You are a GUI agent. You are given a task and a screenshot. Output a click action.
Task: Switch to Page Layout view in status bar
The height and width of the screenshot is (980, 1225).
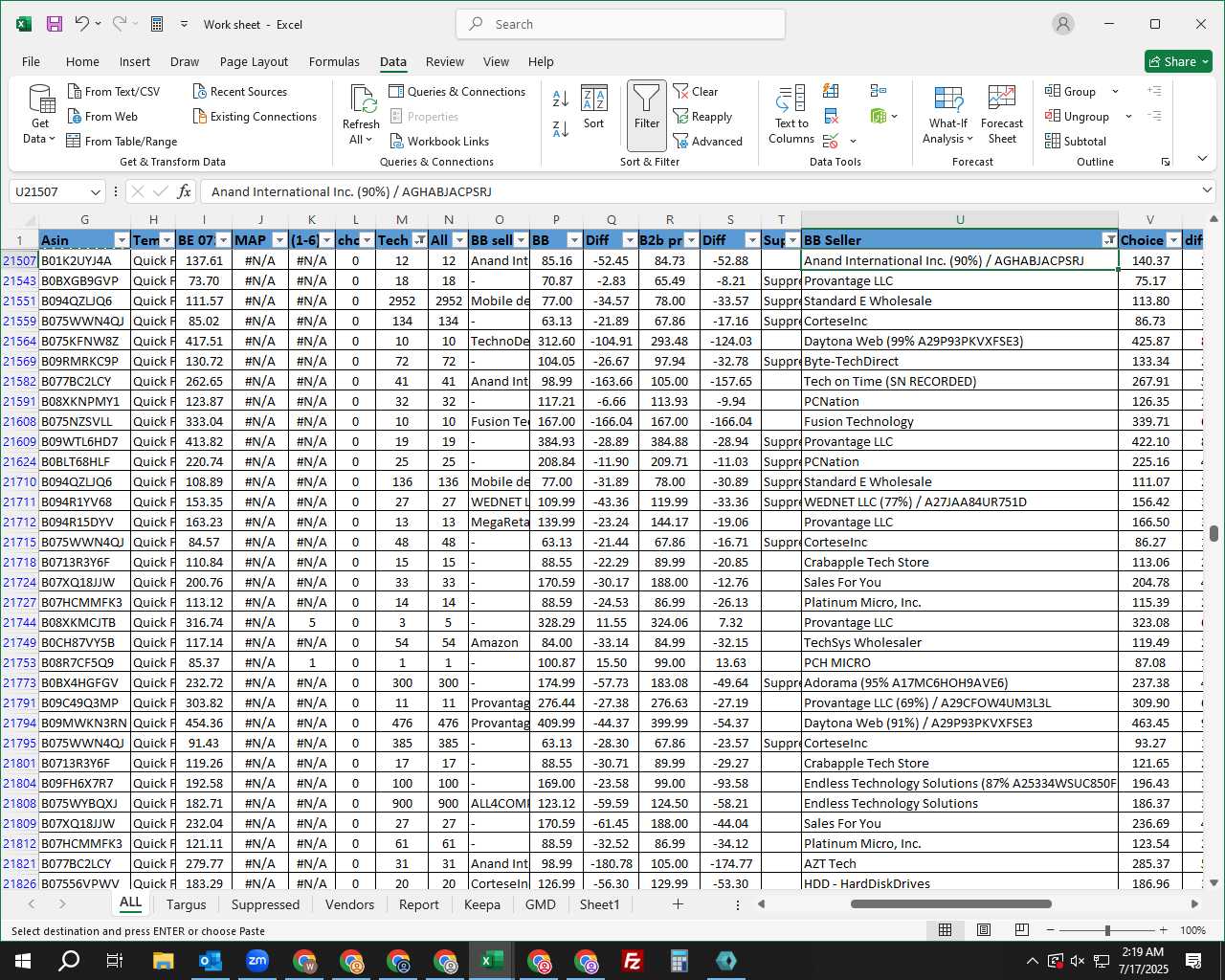point(983,930)
